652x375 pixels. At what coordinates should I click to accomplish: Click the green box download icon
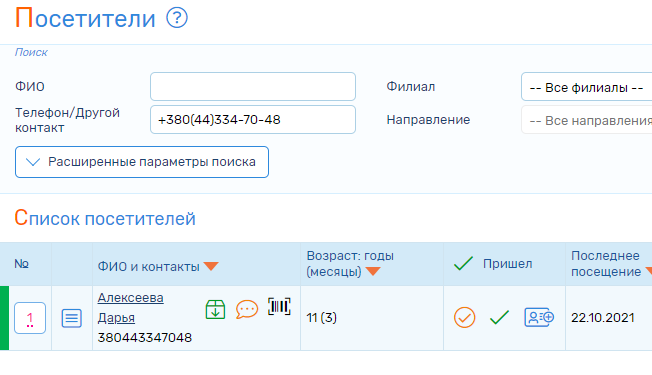coord(215,309)
